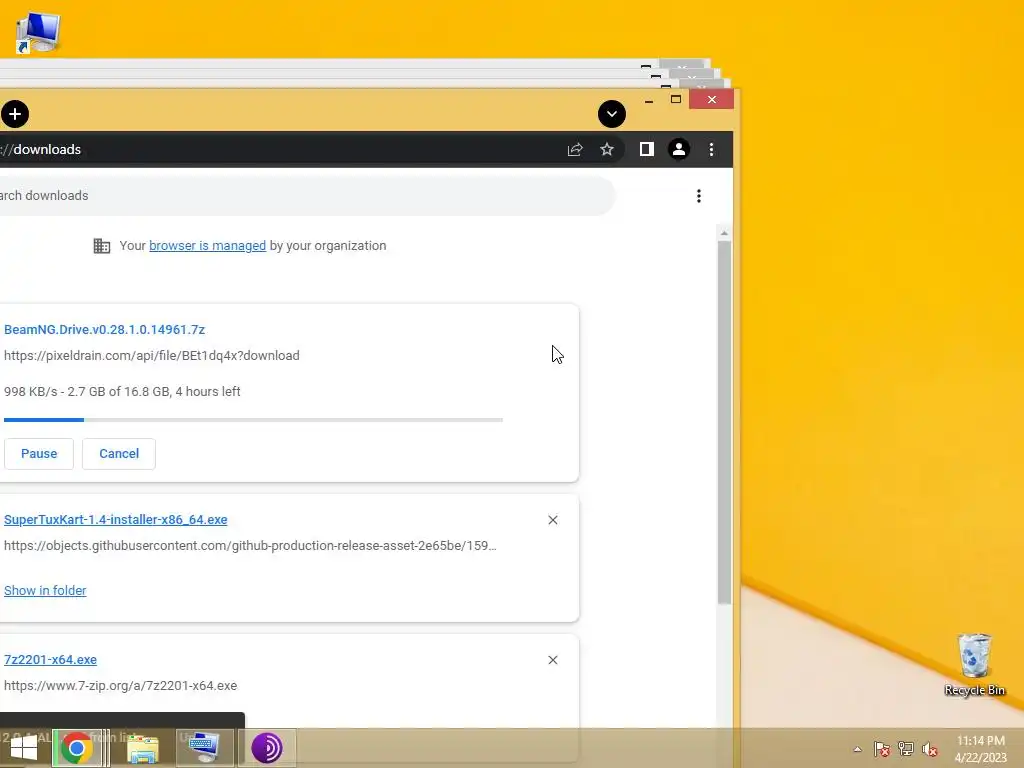Open the on-screen keyboard taskbar app
Image resolution: width=1024 pixels, height=768 pixels.
204,748
